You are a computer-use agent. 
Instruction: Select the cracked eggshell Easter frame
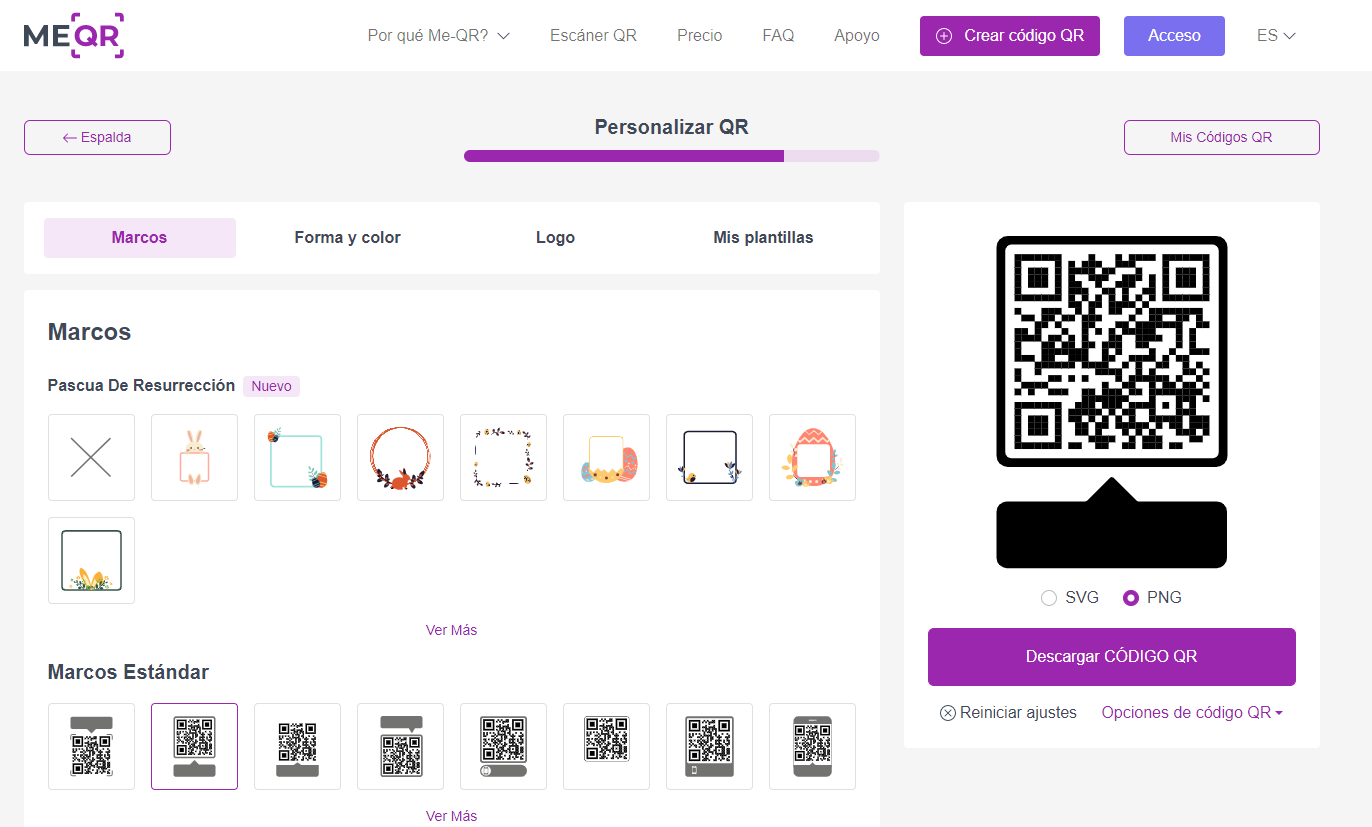pos(606,457)
